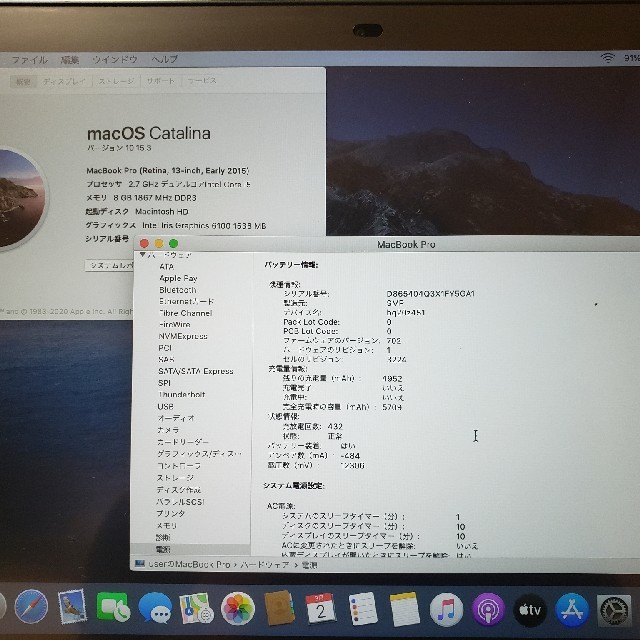Open the 編集 menu
640x640 pixels.
[69, 60]
